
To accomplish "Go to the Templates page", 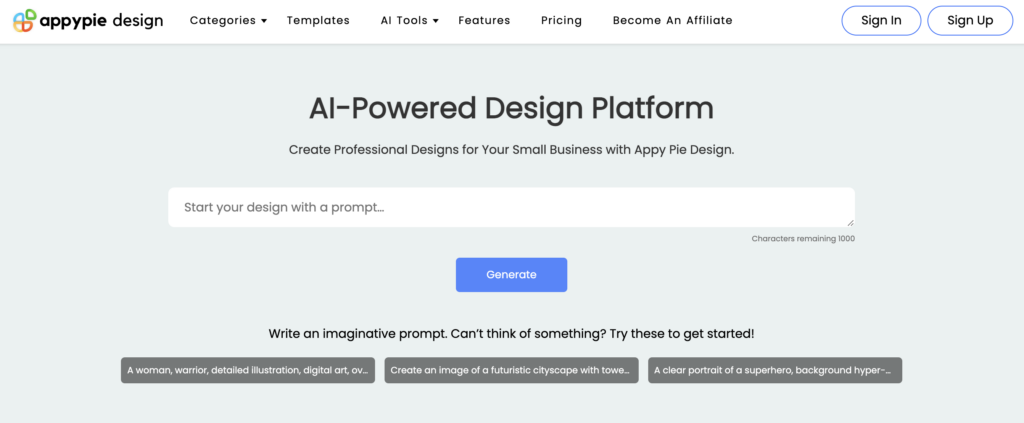I will point(318,20).
